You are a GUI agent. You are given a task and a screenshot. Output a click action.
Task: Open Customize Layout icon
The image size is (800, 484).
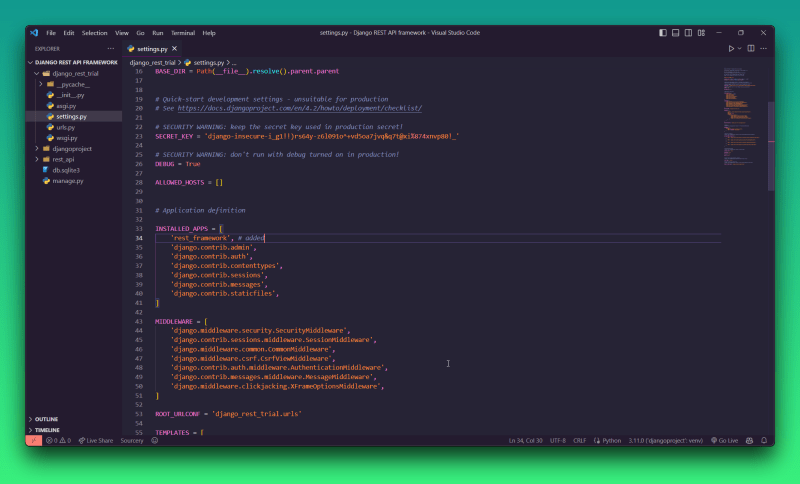point(702,33)
